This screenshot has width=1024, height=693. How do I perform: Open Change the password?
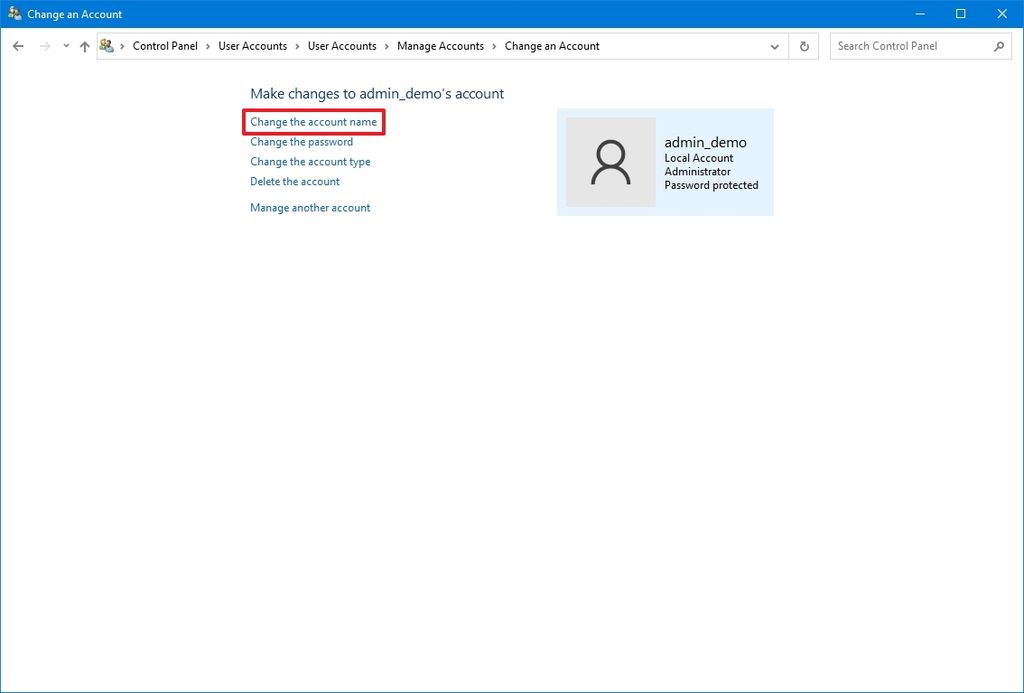301,141
